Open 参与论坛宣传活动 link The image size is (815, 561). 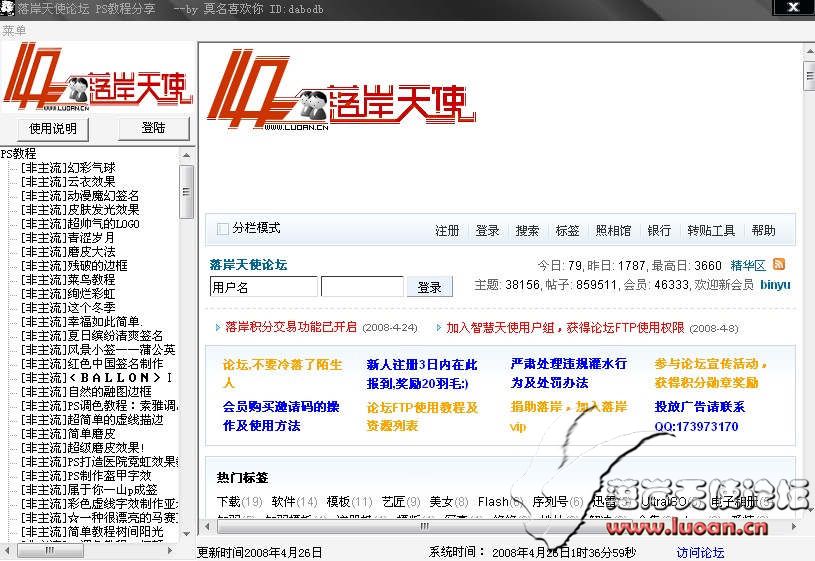(x=711, y=373)
